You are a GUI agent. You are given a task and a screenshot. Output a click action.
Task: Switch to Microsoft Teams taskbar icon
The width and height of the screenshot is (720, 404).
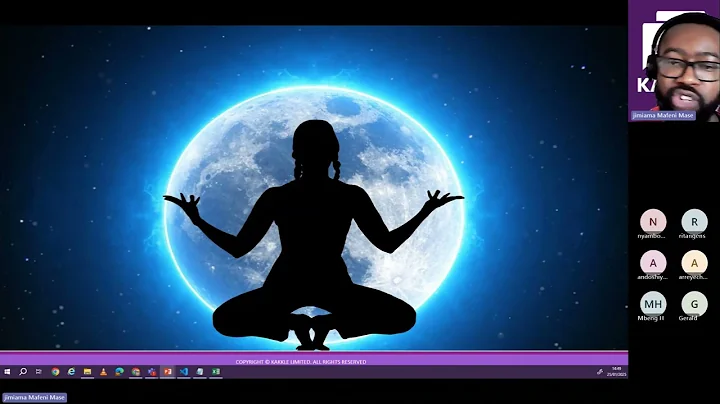(152, 372)
